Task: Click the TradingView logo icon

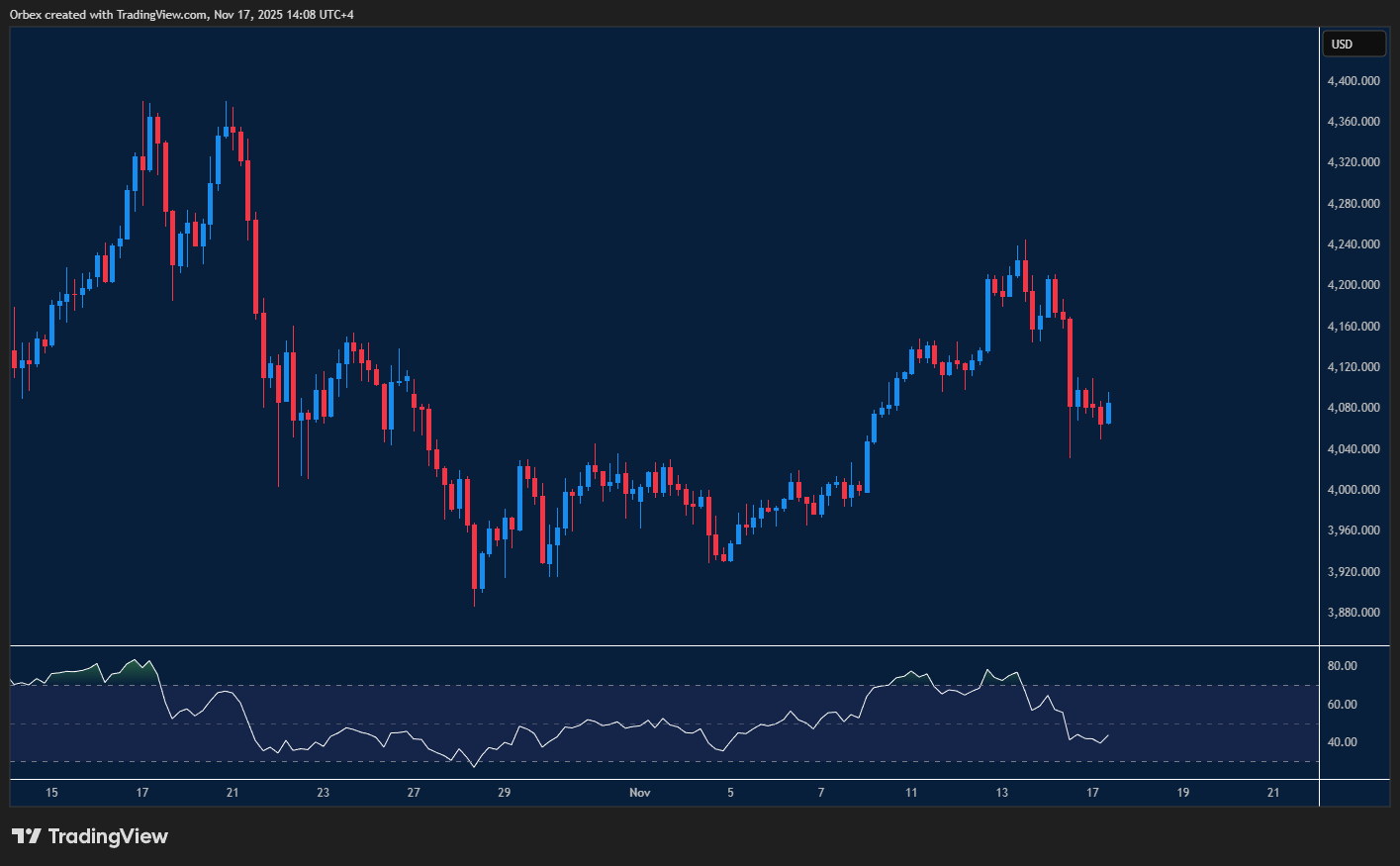Action: [x=27, y=836]
